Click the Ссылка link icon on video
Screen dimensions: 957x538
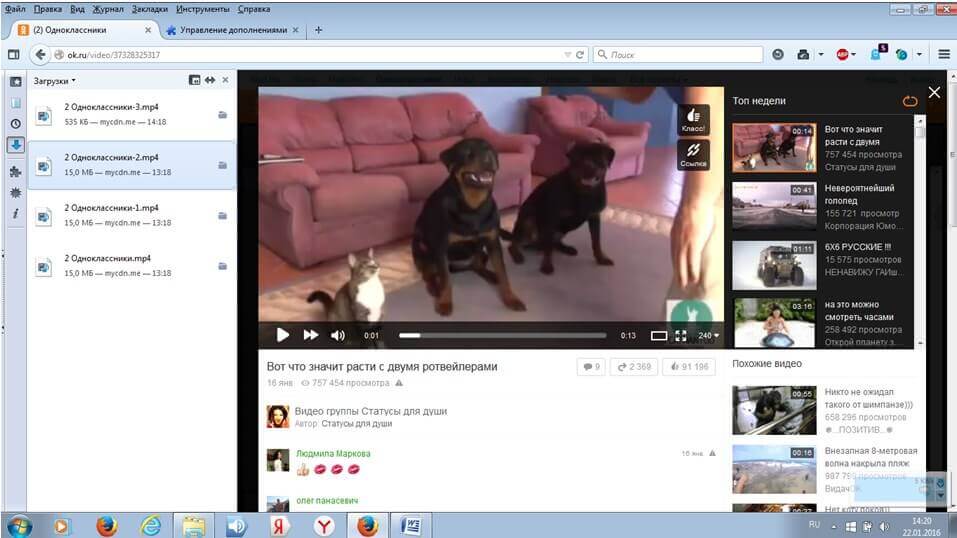point(693,153)
